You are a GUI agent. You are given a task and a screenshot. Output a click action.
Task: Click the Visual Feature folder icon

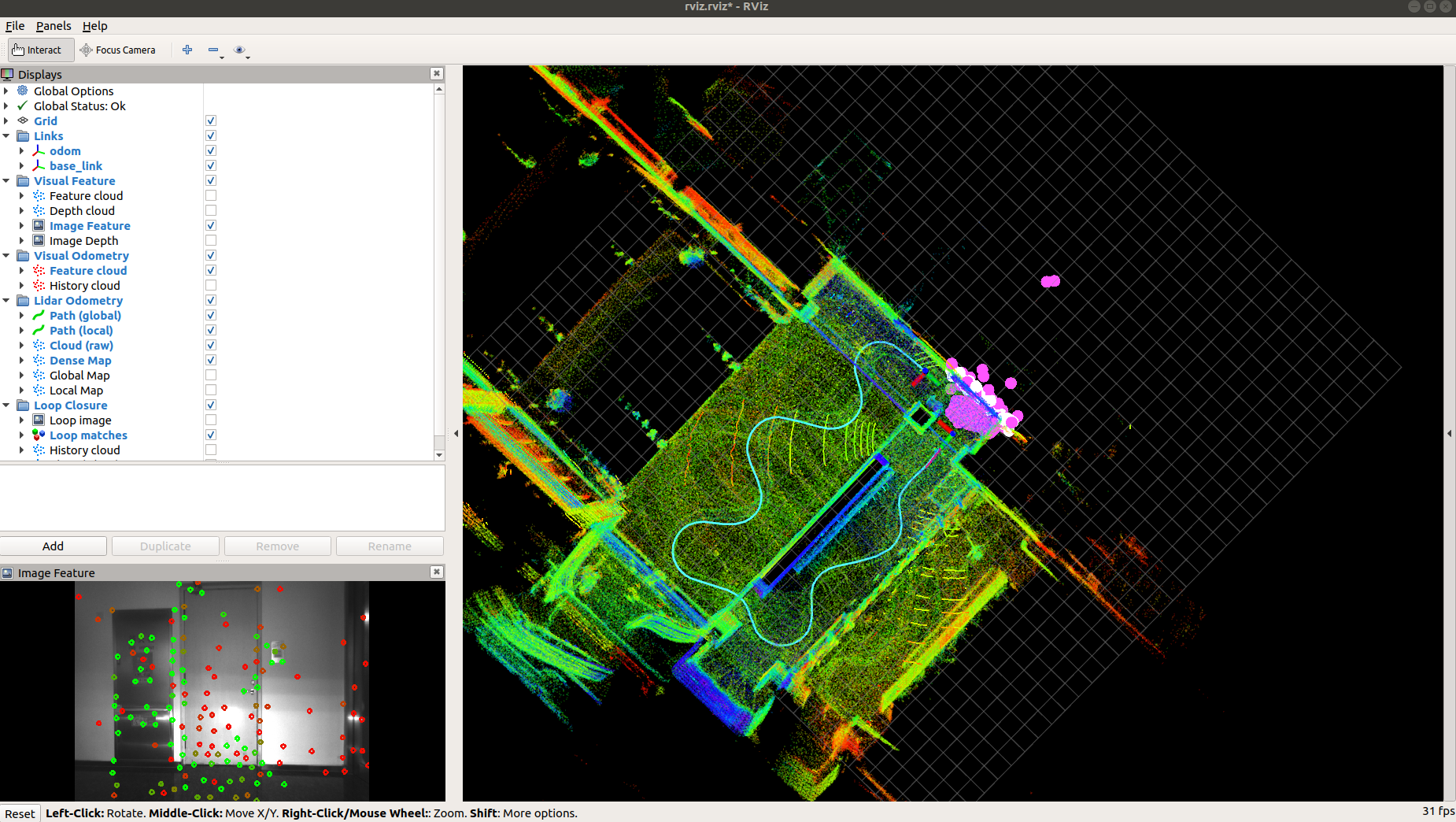point(23,180)
